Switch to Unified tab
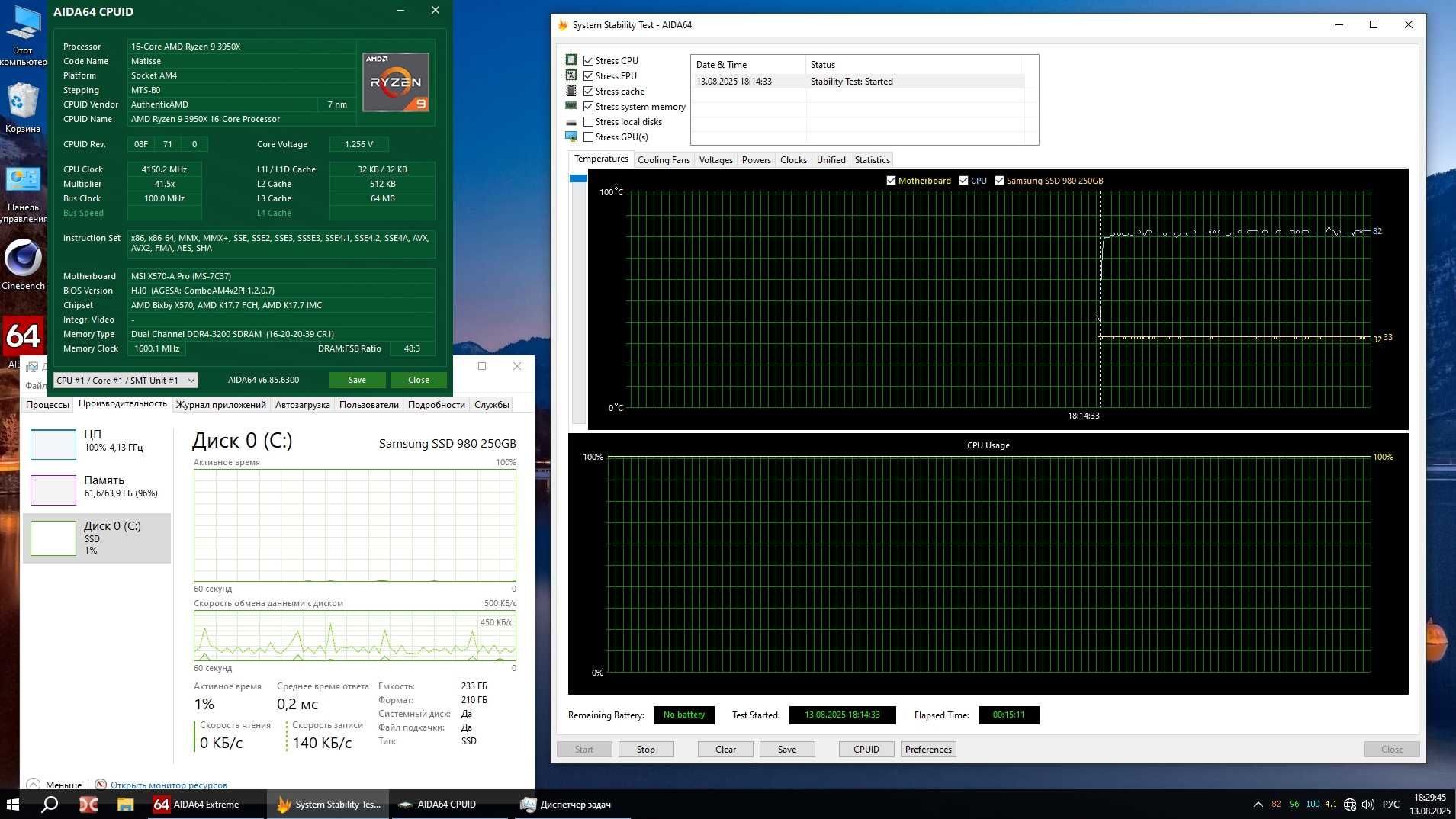The image size is (1456, 819). [x=831, y=159]
